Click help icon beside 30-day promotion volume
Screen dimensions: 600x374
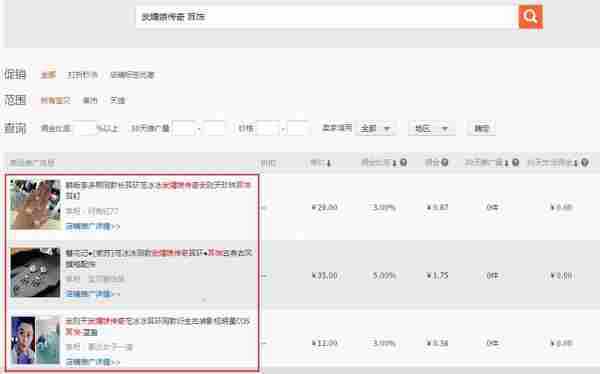515,163
